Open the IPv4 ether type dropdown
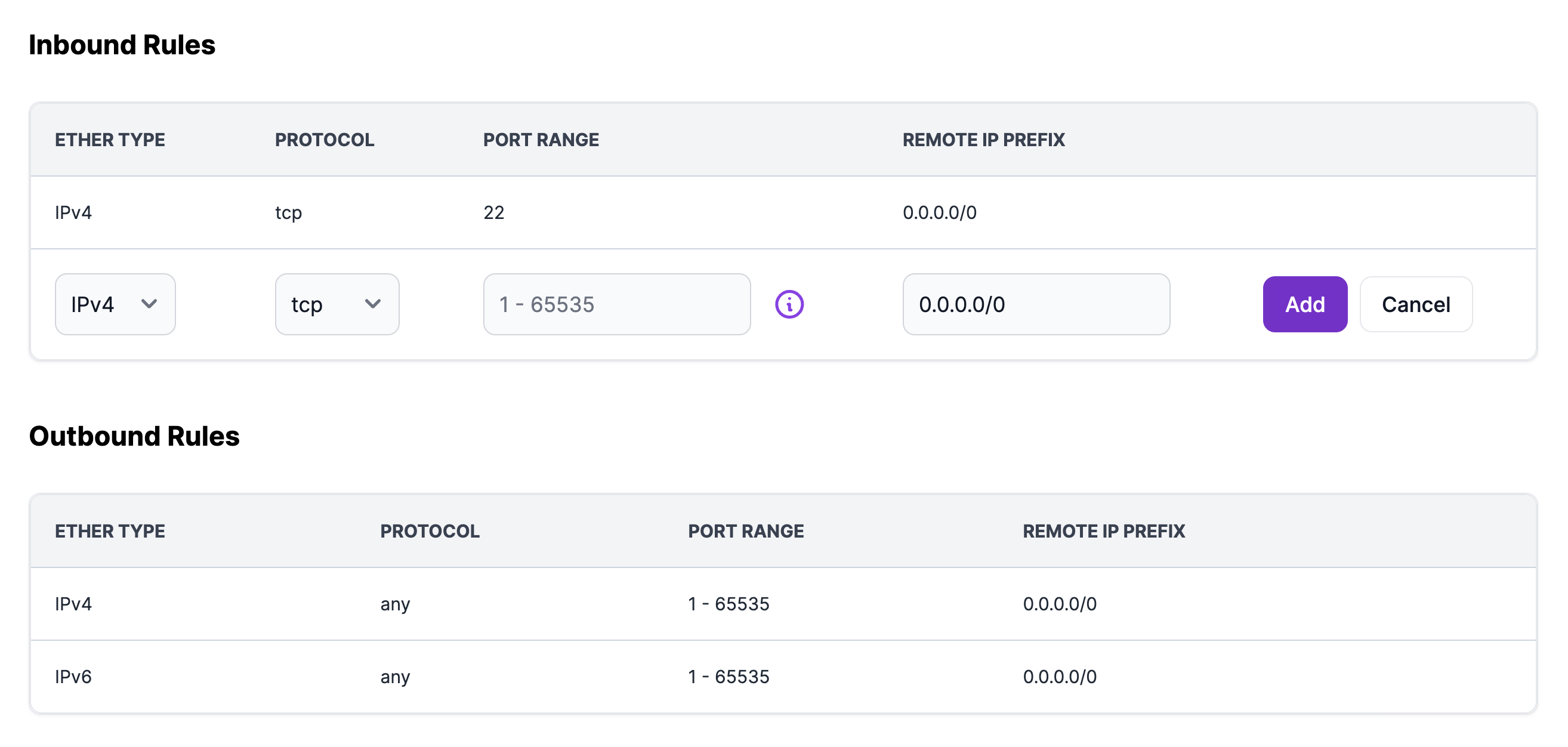 point(115,304)
